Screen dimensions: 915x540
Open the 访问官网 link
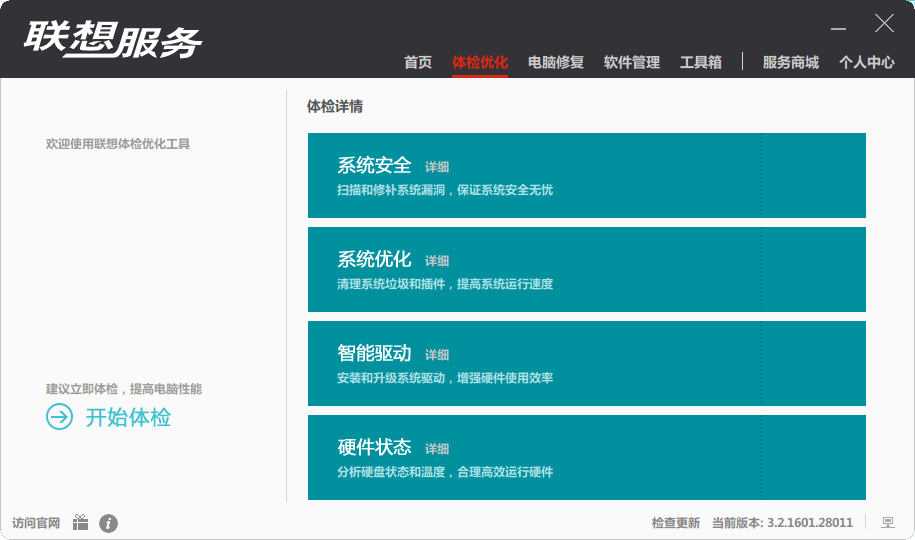click(36, 523)
